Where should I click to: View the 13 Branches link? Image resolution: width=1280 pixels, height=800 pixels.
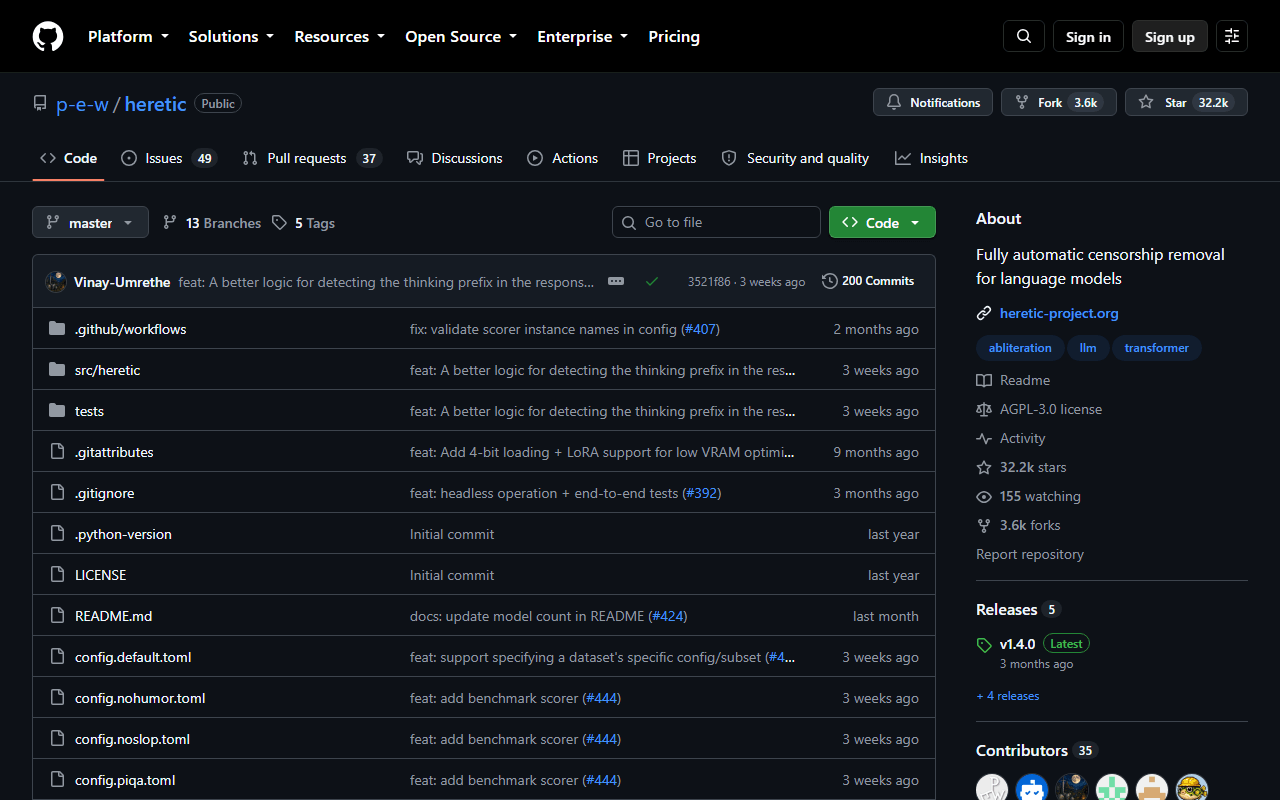[212, 223]
